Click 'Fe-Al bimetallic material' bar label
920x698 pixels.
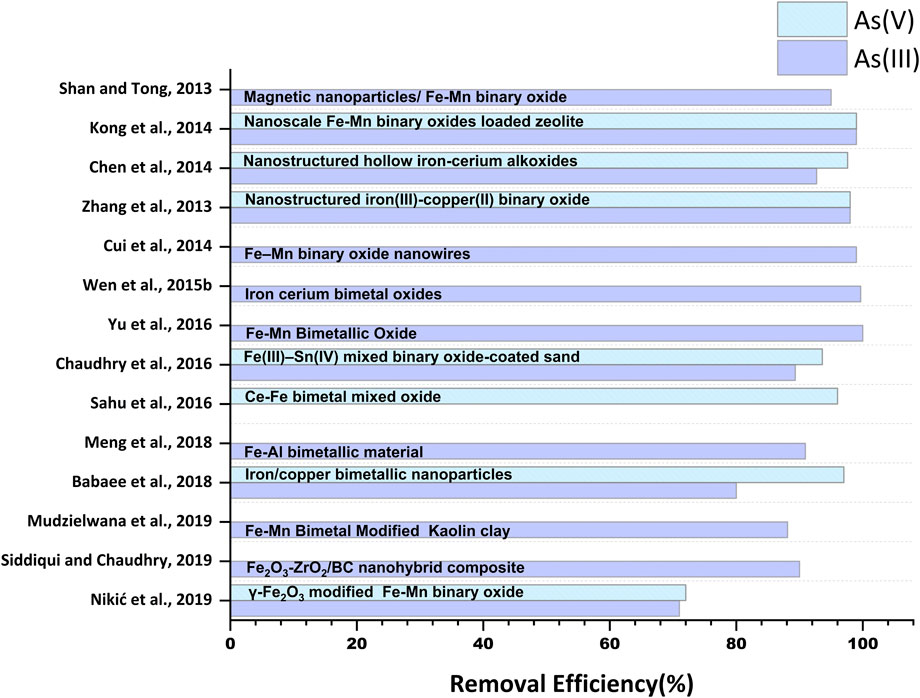pyautogui.click(x=334, y=452)
